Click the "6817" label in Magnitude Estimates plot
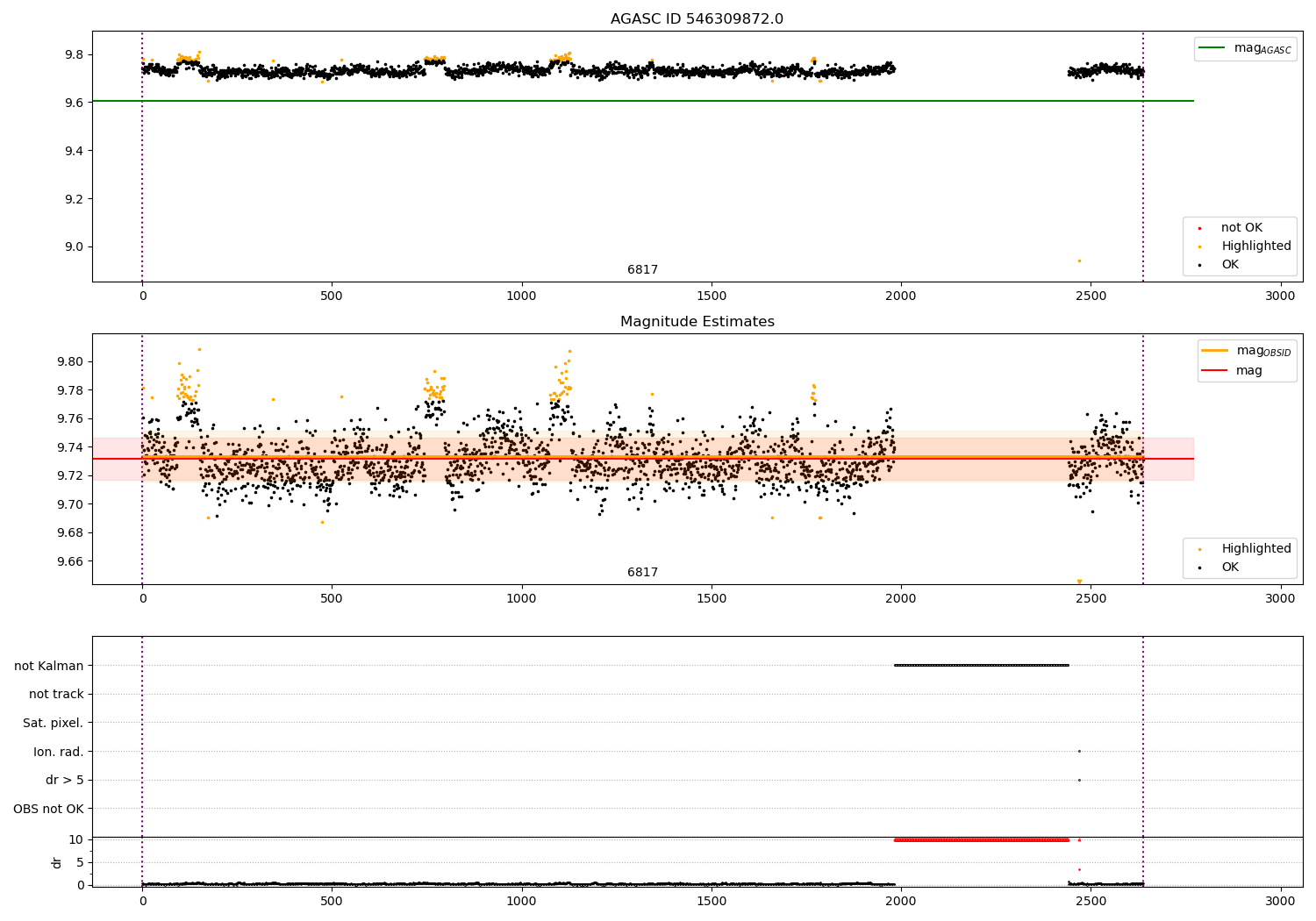The height and width of the screenshot is (921, 1316). pyautogui.click(x=642, y=573)
